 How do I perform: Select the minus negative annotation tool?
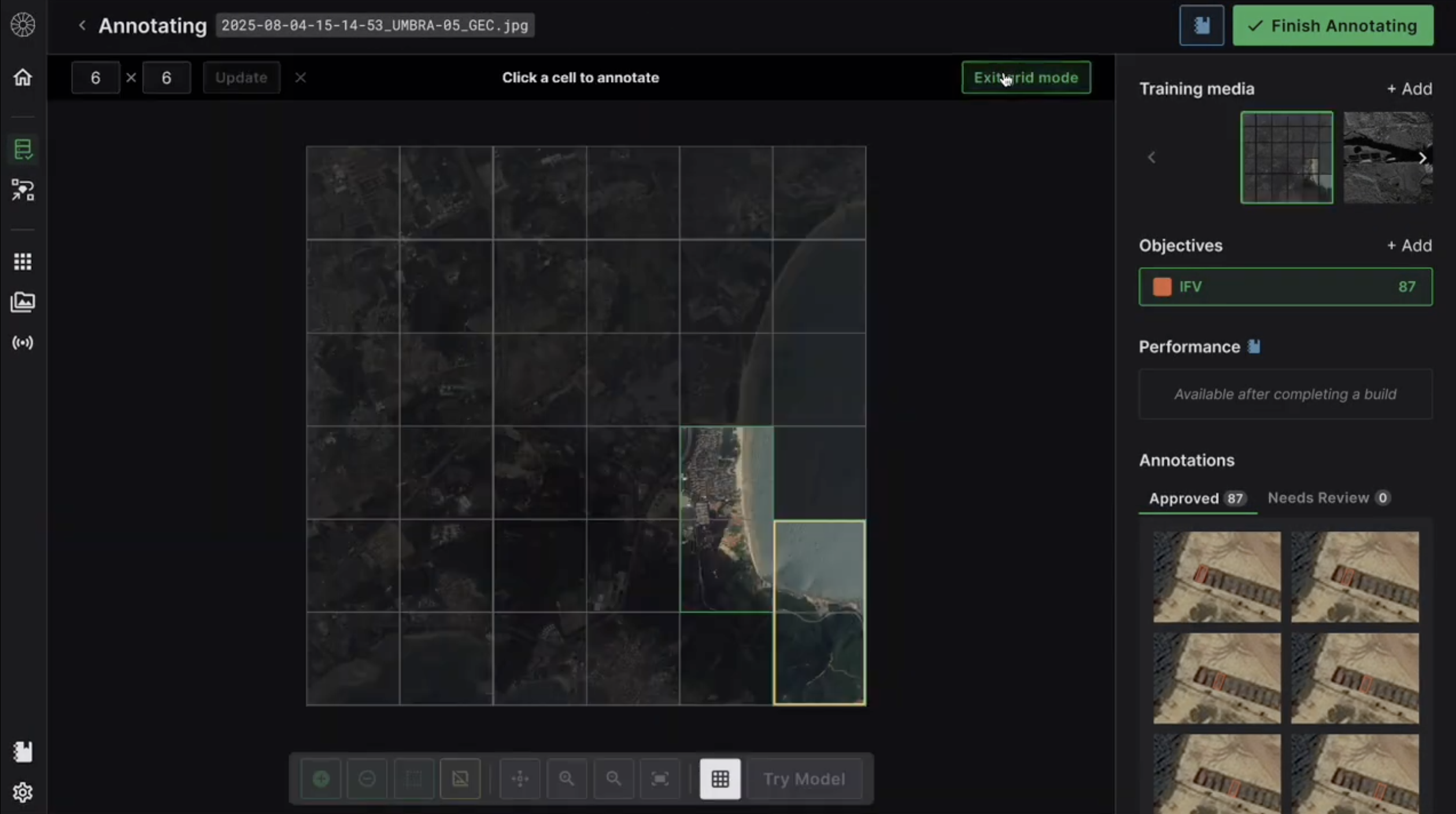pyautogui.click(x=367, y=779)
